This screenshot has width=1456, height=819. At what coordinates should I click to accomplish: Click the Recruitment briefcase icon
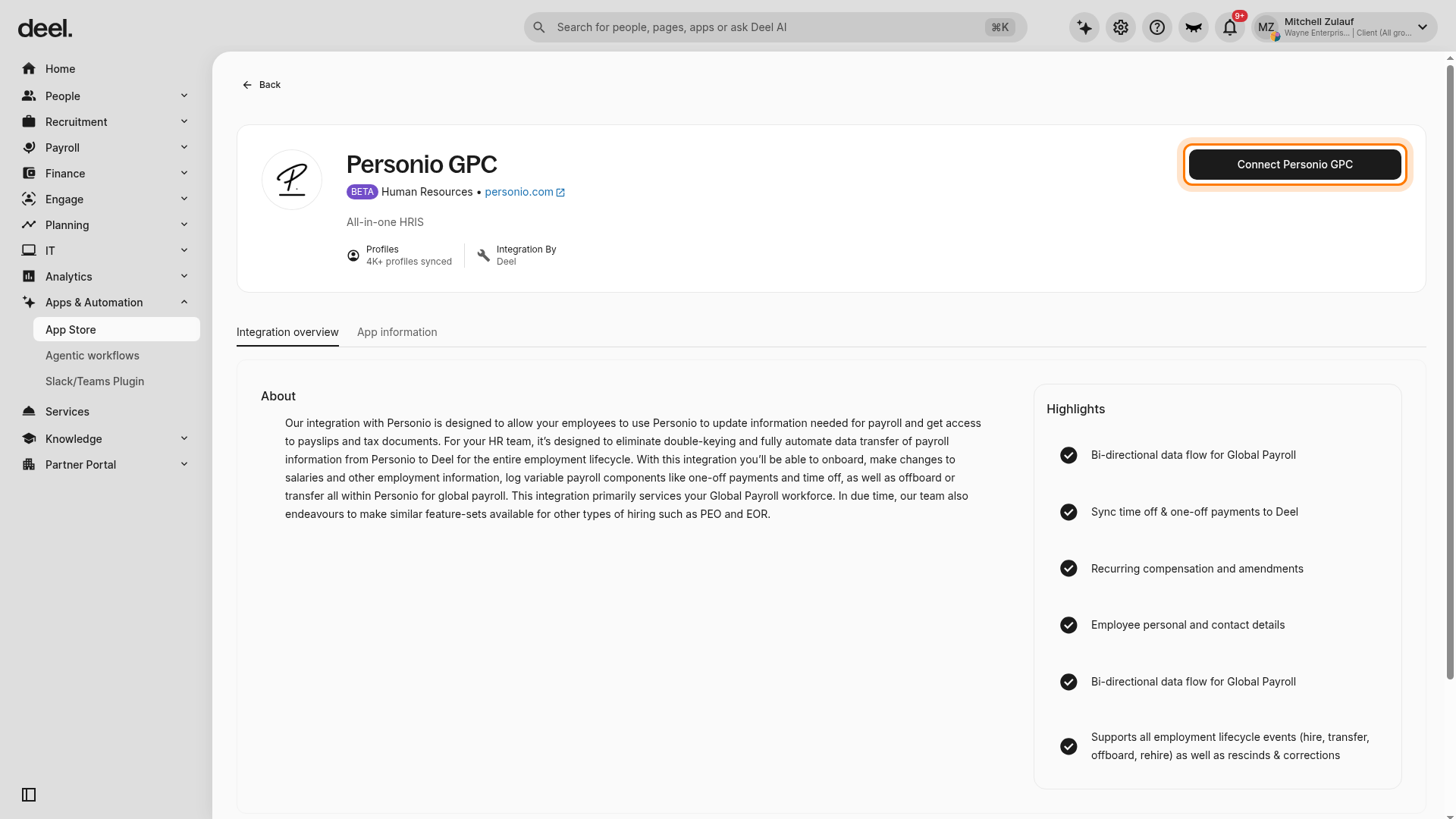point(29,122)
